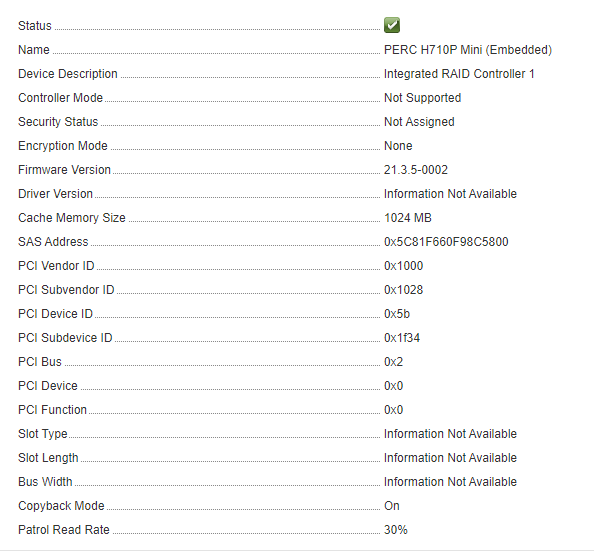Viewport: 594px width, 552px height.
Task: Click the Encryption Mode None value
Action: coord(398,146)
